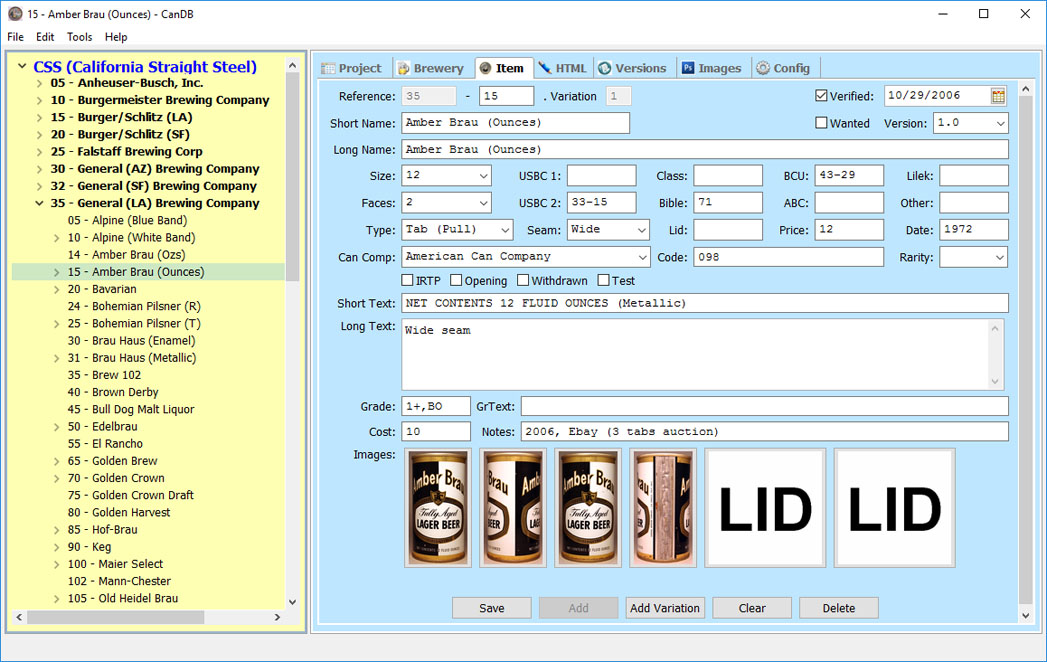1047x662 pixels.
Task: Open the fourth can seam image thumbnail
Action: click(664, 508)
